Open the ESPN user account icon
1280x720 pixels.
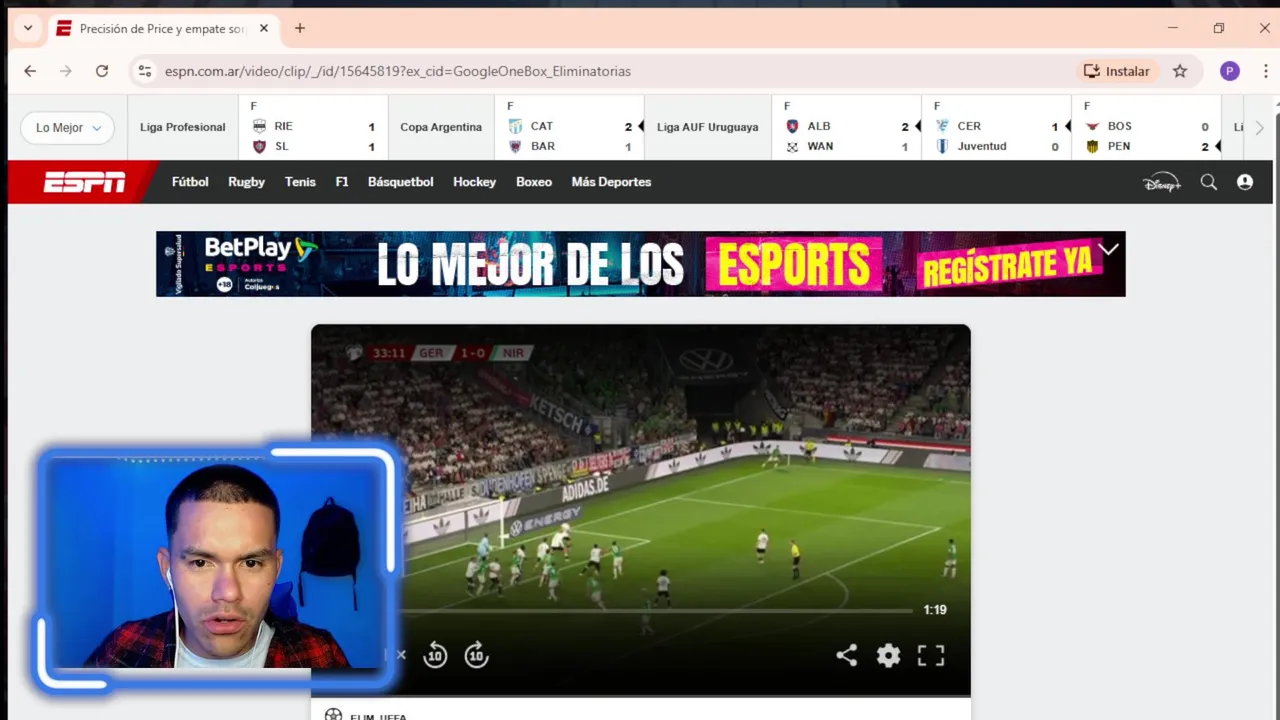(x=1245, y=182)
